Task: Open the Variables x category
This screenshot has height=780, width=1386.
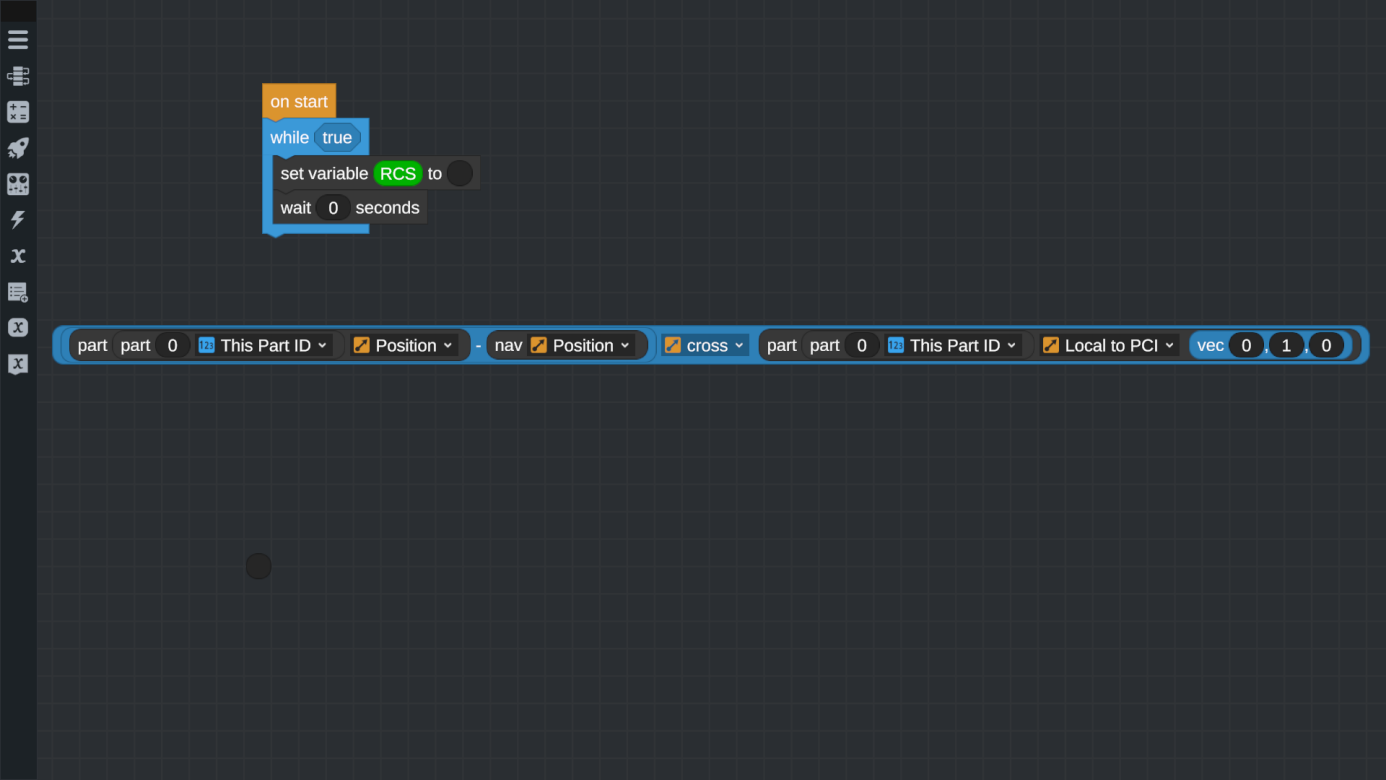Action: [18, 256]
